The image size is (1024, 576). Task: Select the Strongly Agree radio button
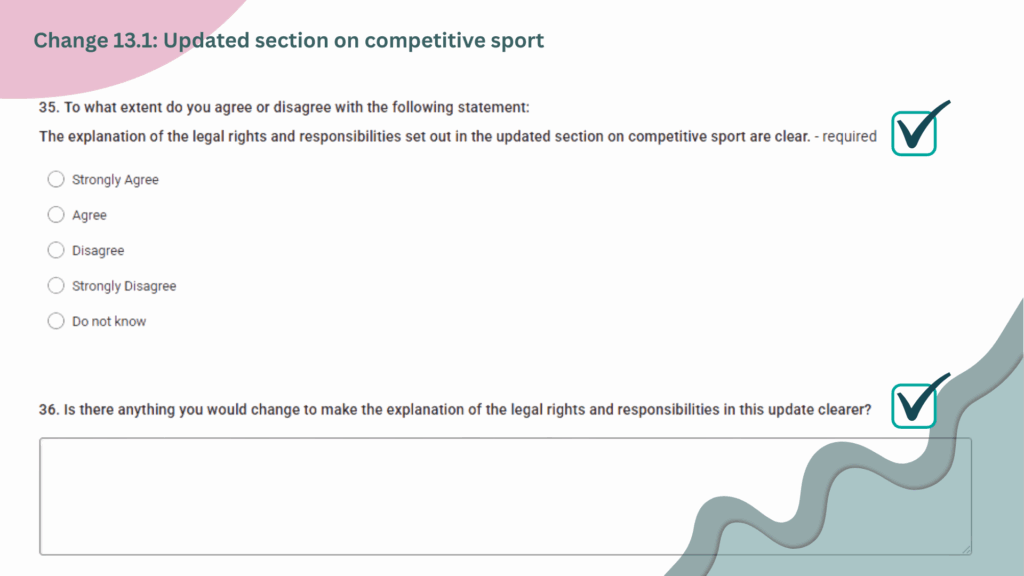(56, 179)
